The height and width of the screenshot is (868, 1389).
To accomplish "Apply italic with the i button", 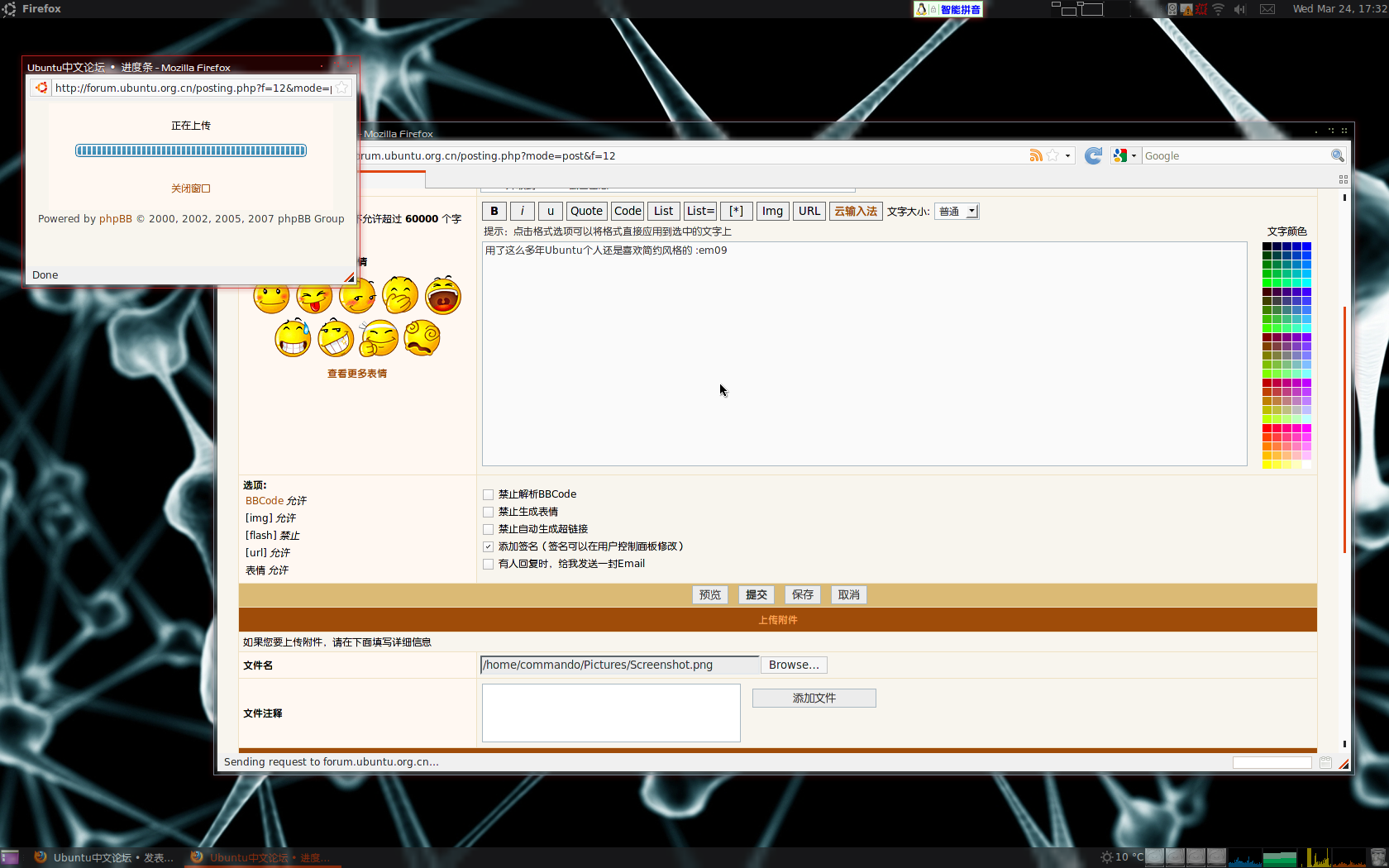I will coord(522,211).
